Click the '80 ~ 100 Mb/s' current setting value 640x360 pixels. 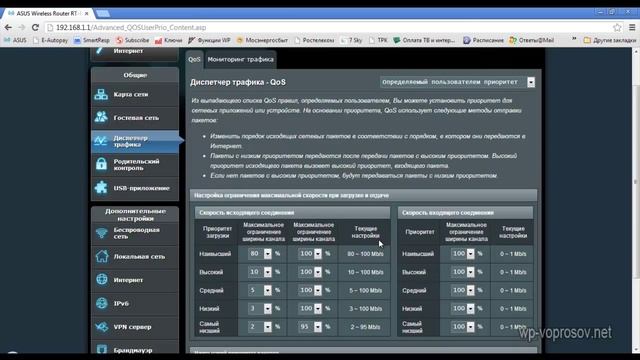point(365,254)
